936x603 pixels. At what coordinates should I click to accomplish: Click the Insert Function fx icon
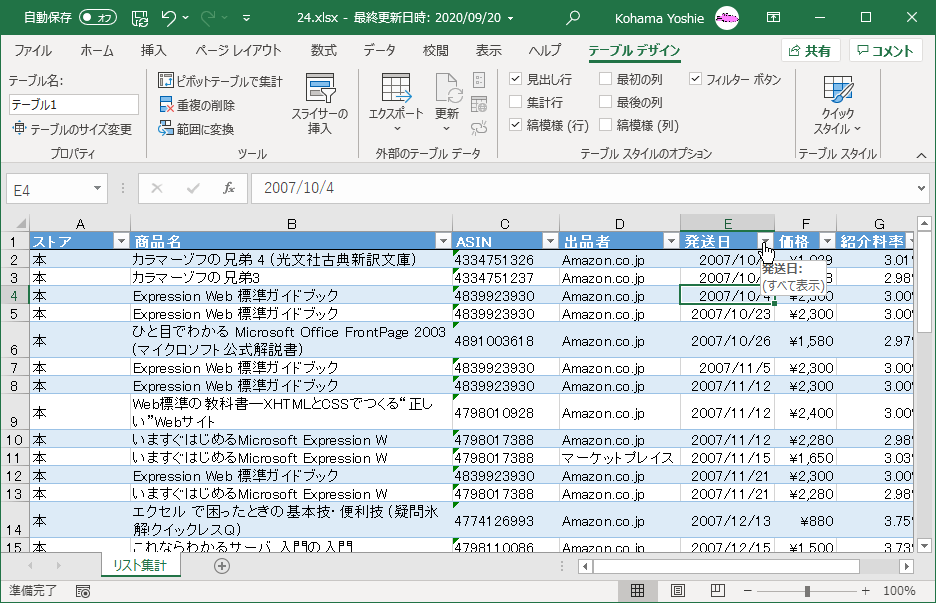pyautogui.click(x=229, y=189)
